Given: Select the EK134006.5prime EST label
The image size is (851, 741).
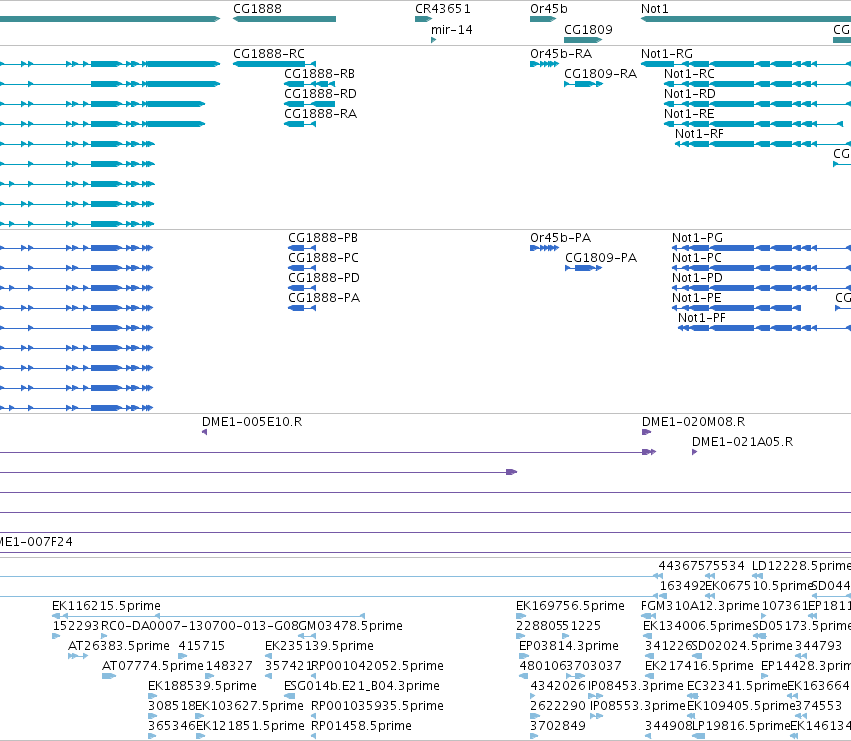Looking at the screenshot, I should pos(697,626).
